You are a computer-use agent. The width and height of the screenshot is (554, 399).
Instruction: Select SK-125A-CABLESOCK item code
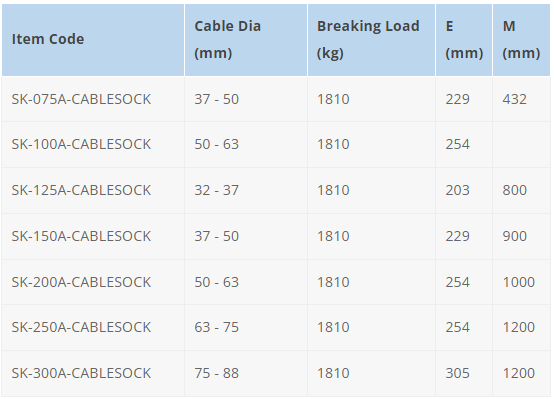(81, 190)
